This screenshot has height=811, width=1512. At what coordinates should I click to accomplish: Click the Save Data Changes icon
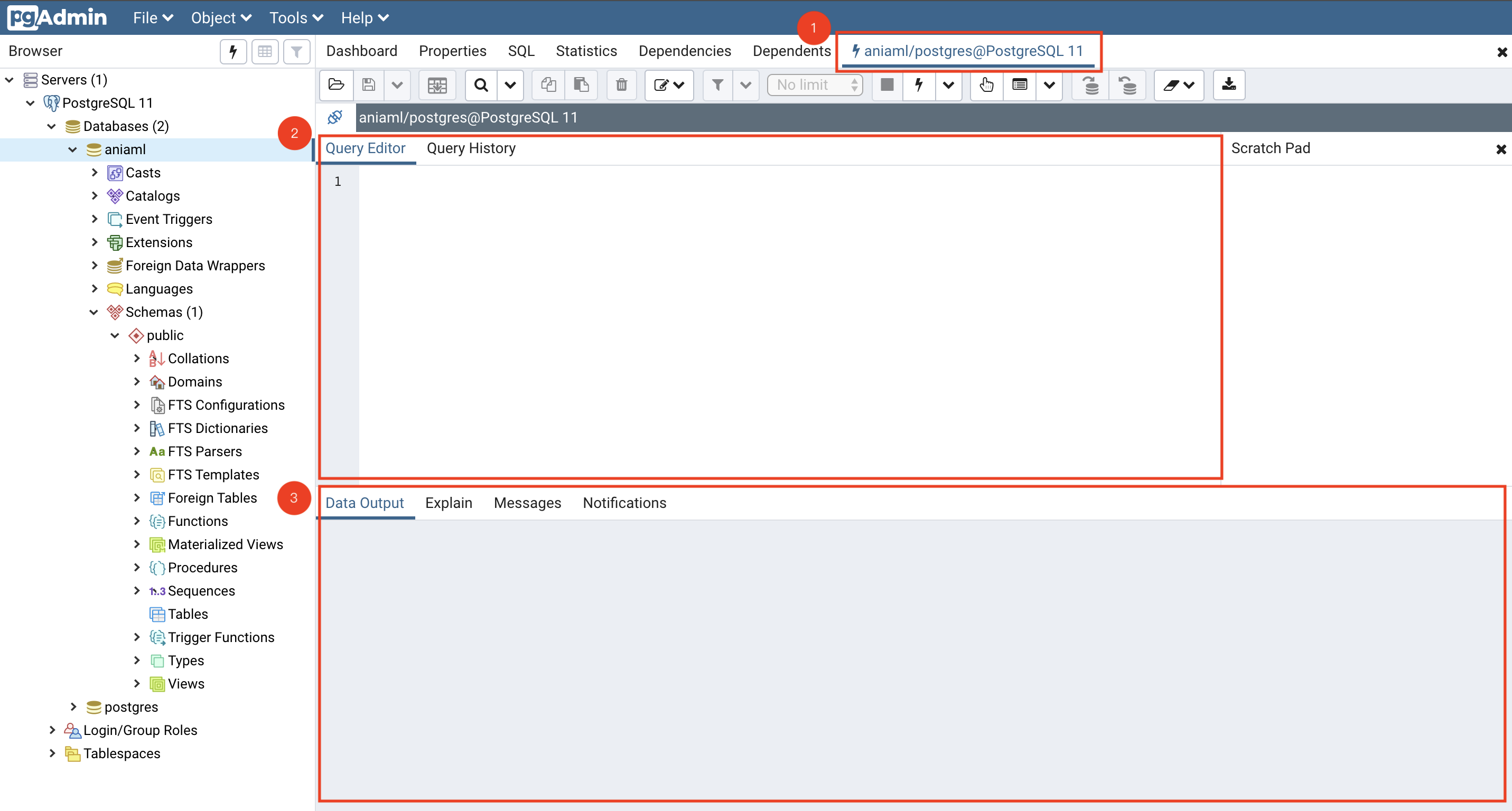[x=437, y=85]
